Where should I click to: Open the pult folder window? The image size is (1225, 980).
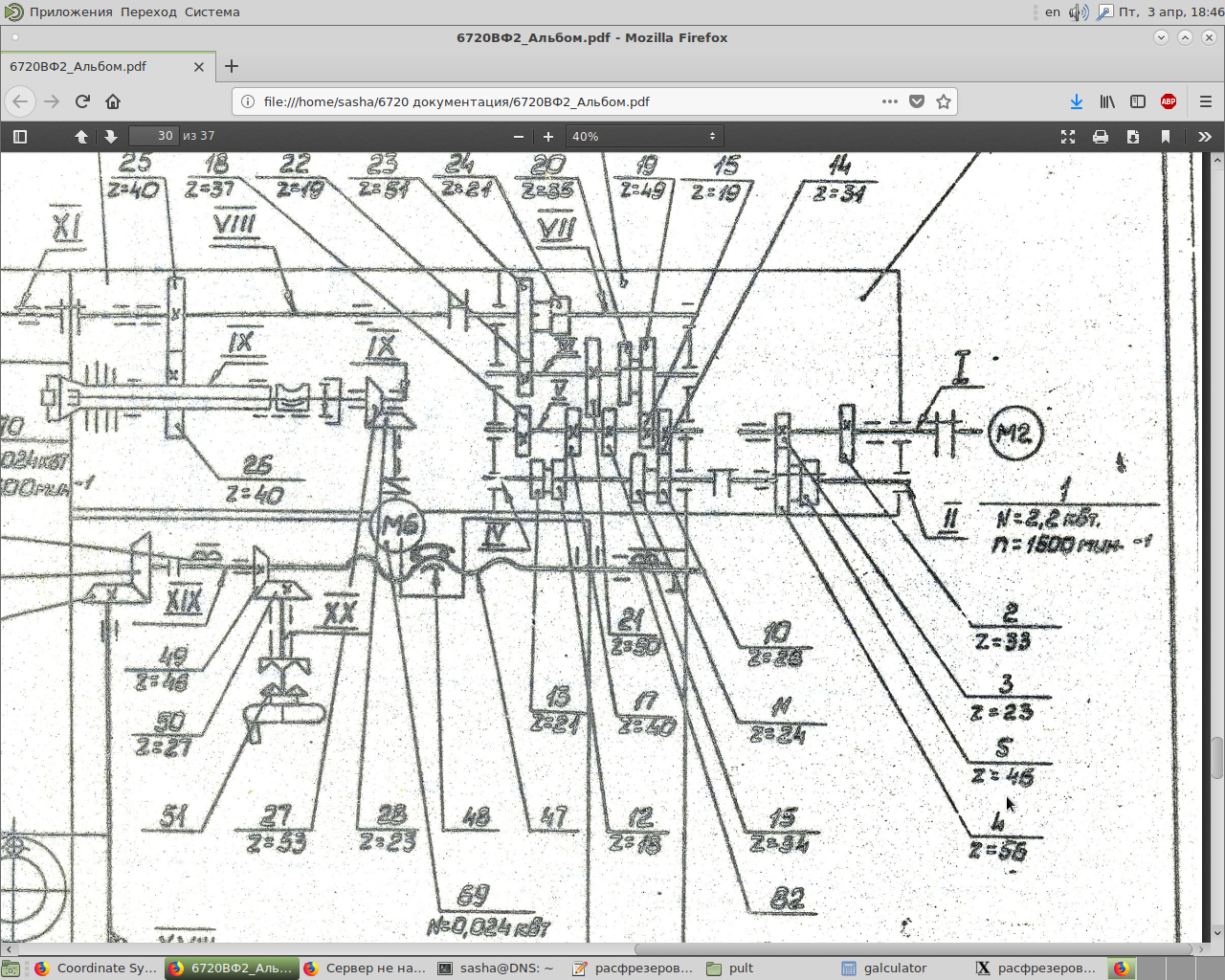pyautogui.click(x=768, y=969)
